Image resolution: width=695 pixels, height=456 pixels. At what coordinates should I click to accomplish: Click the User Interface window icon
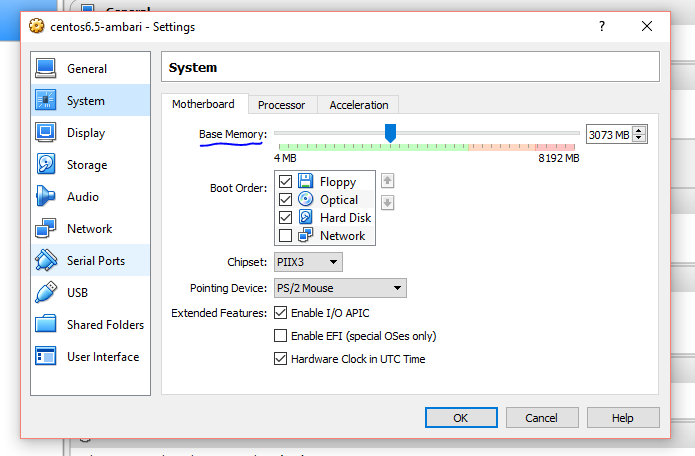coord(46,356)
